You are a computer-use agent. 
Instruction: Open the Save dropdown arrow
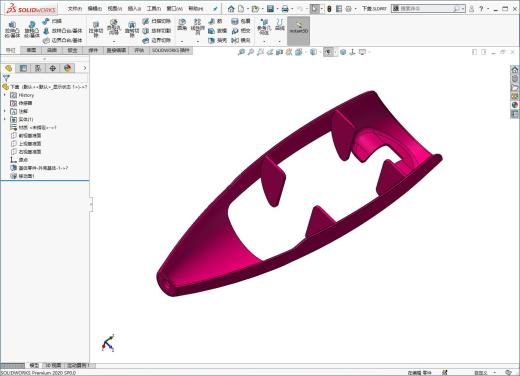pos(277,9)
